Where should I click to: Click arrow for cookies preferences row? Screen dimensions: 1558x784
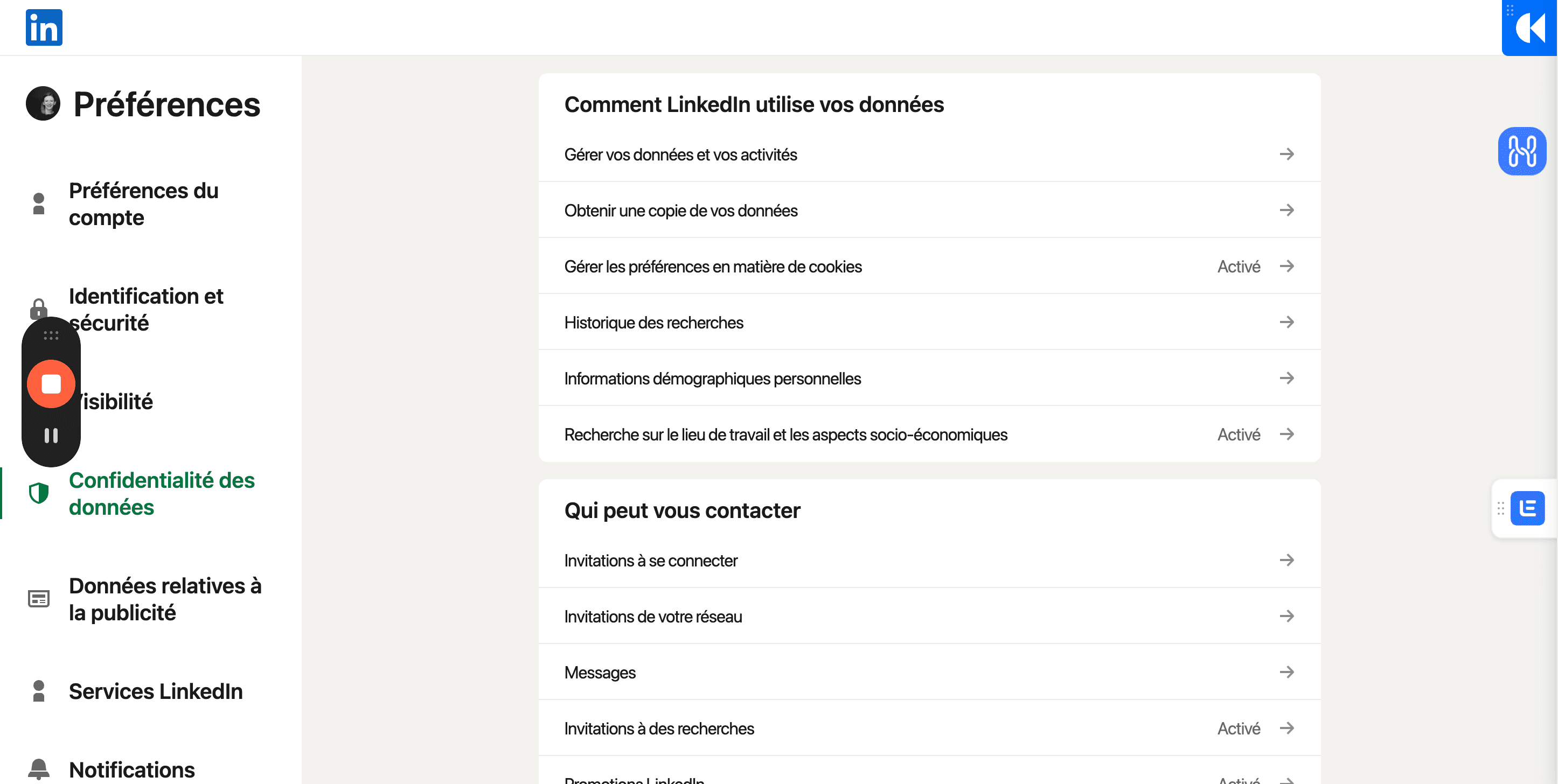pos(1286,266)
